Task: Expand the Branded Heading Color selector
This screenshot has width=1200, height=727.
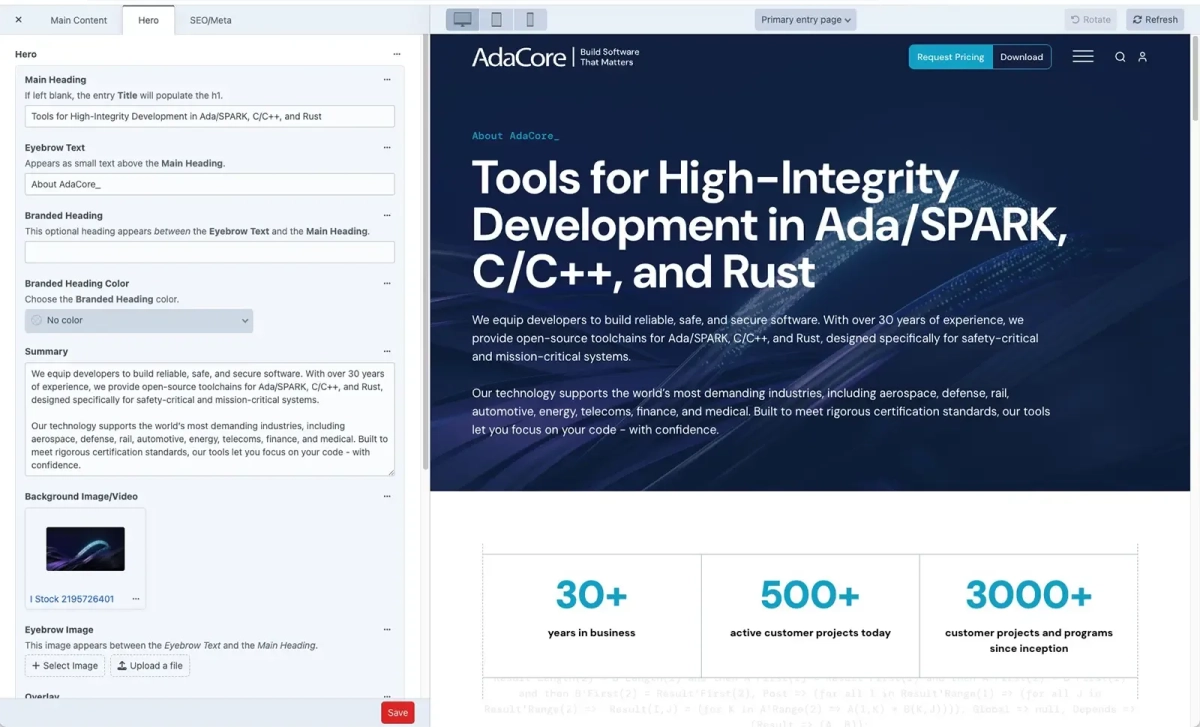Action: click(139, 320)
